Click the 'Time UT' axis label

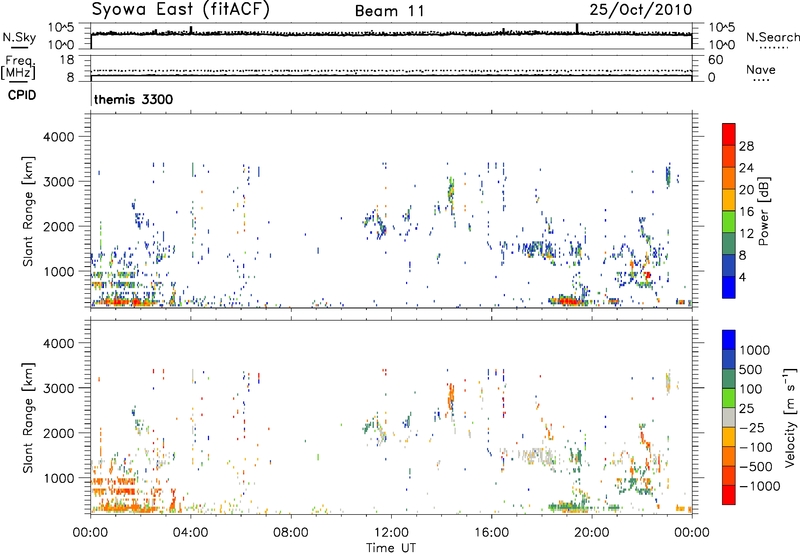391,548
